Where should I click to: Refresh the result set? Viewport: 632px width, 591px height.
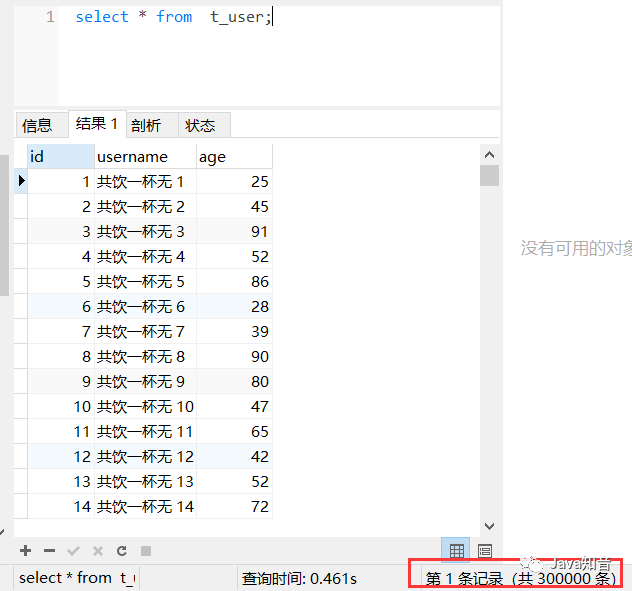point(122,551)
